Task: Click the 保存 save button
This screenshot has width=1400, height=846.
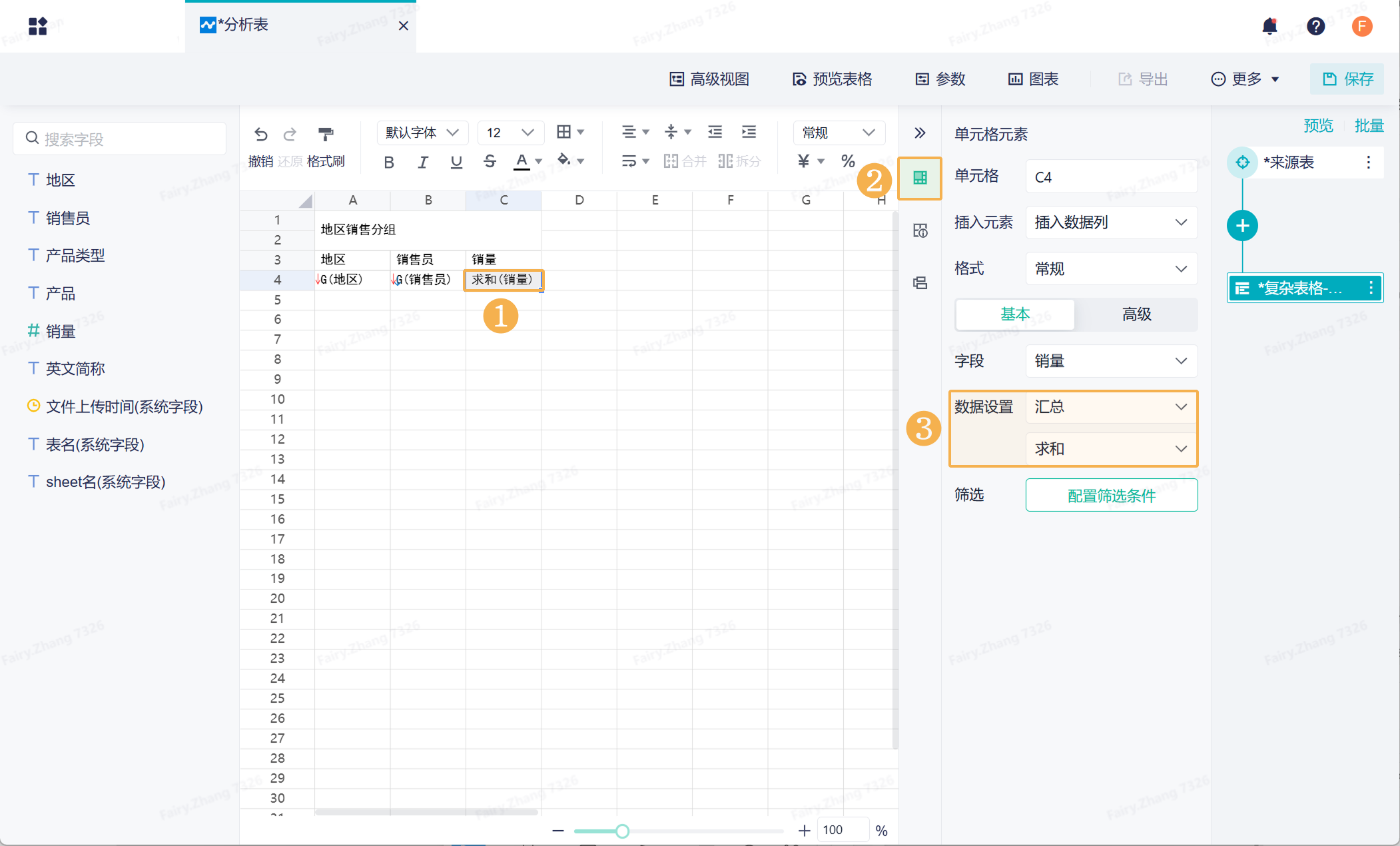Action: pos(1347,79)
